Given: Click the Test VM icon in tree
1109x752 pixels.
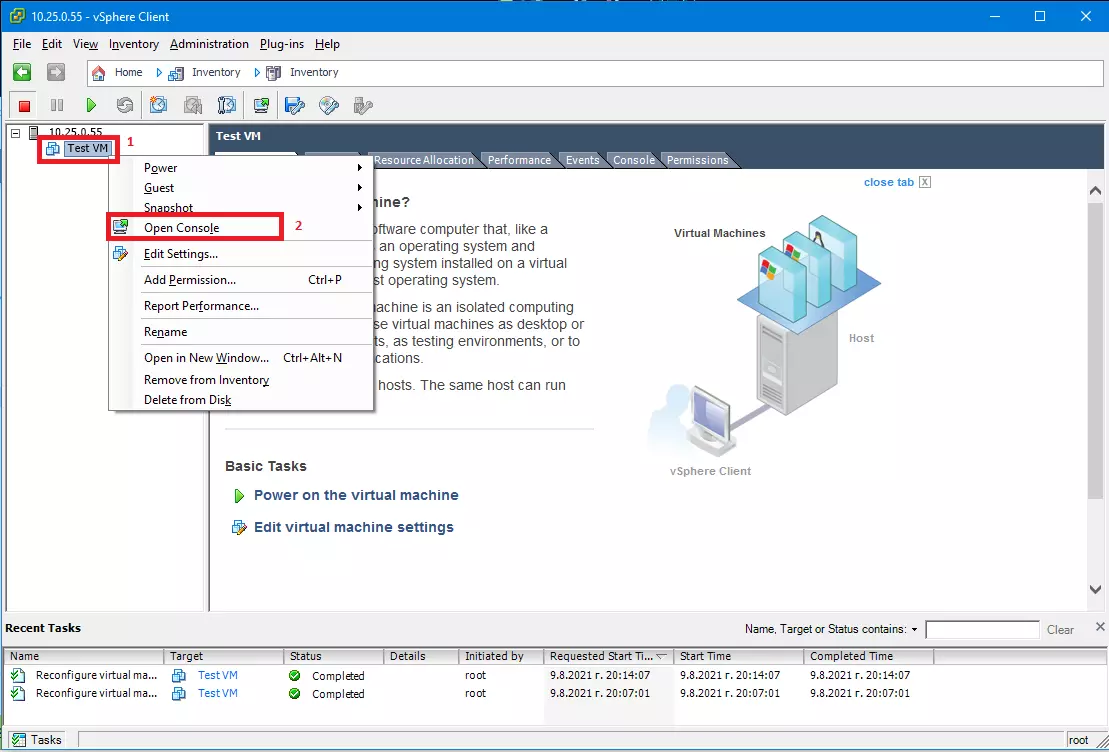Looking at the screenshot, I should click(x=52, y=149).
